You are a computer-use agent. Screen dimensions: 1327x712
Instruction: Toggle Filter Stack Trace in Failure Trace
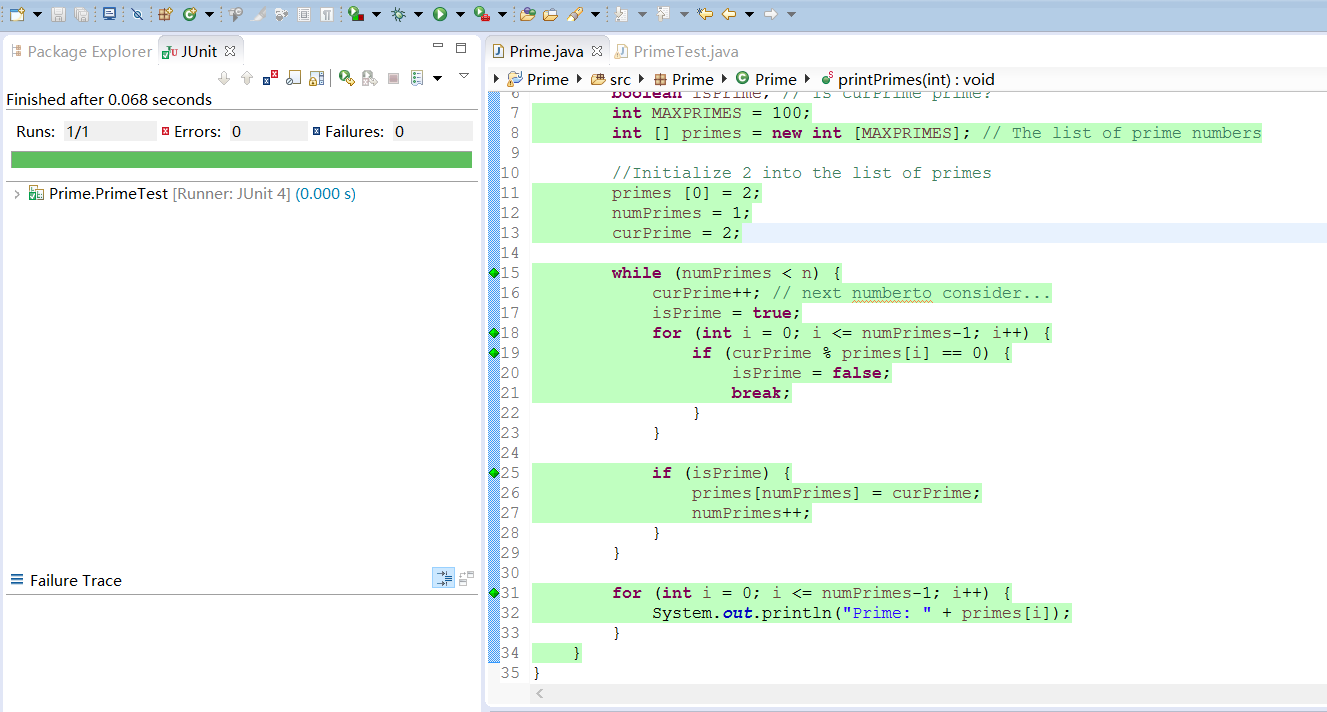[443, 578]
